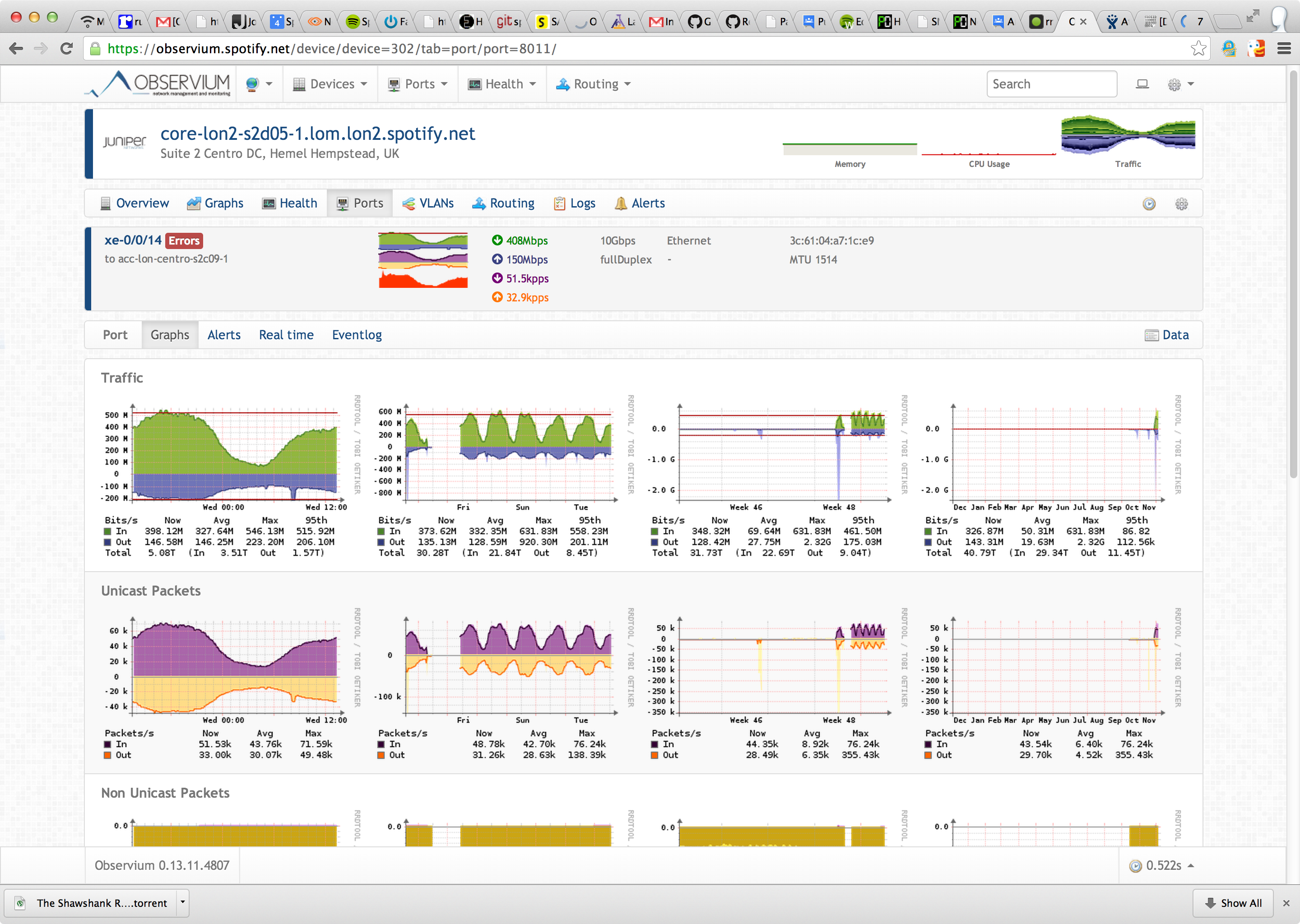1300x924 pixels.
Task: Click the clock icon in device tab bar
Action: tap(1149, 203)
